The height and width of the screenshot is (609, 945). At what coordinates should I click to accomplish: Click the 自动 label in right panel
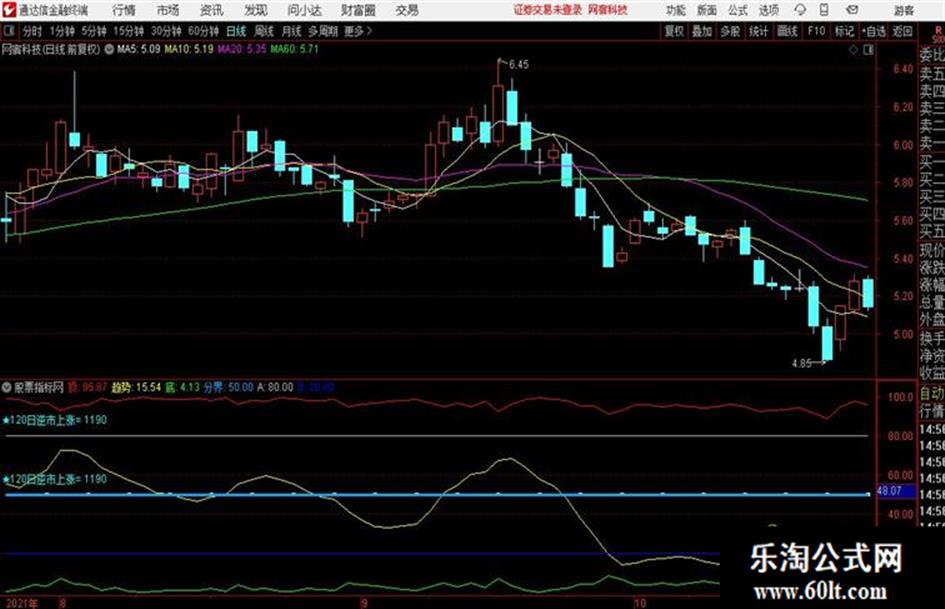pyautogui.click(x=932, y=394)
